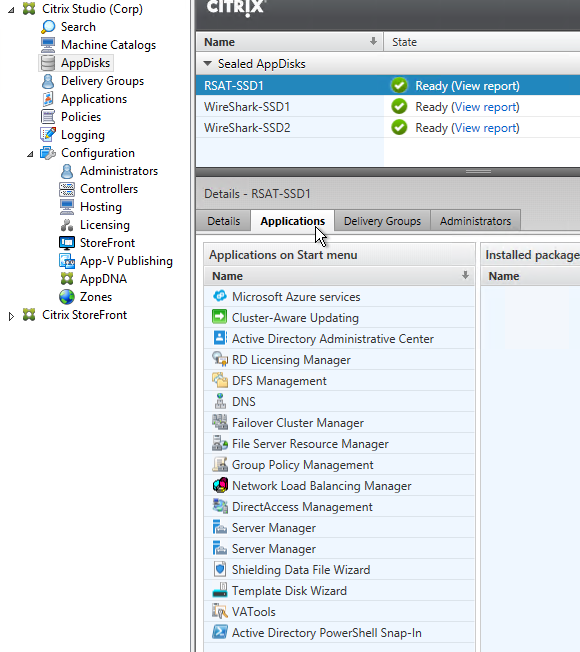Open View report link for RSAT-SSD1

pyautogui.click(x=485, y=86)
